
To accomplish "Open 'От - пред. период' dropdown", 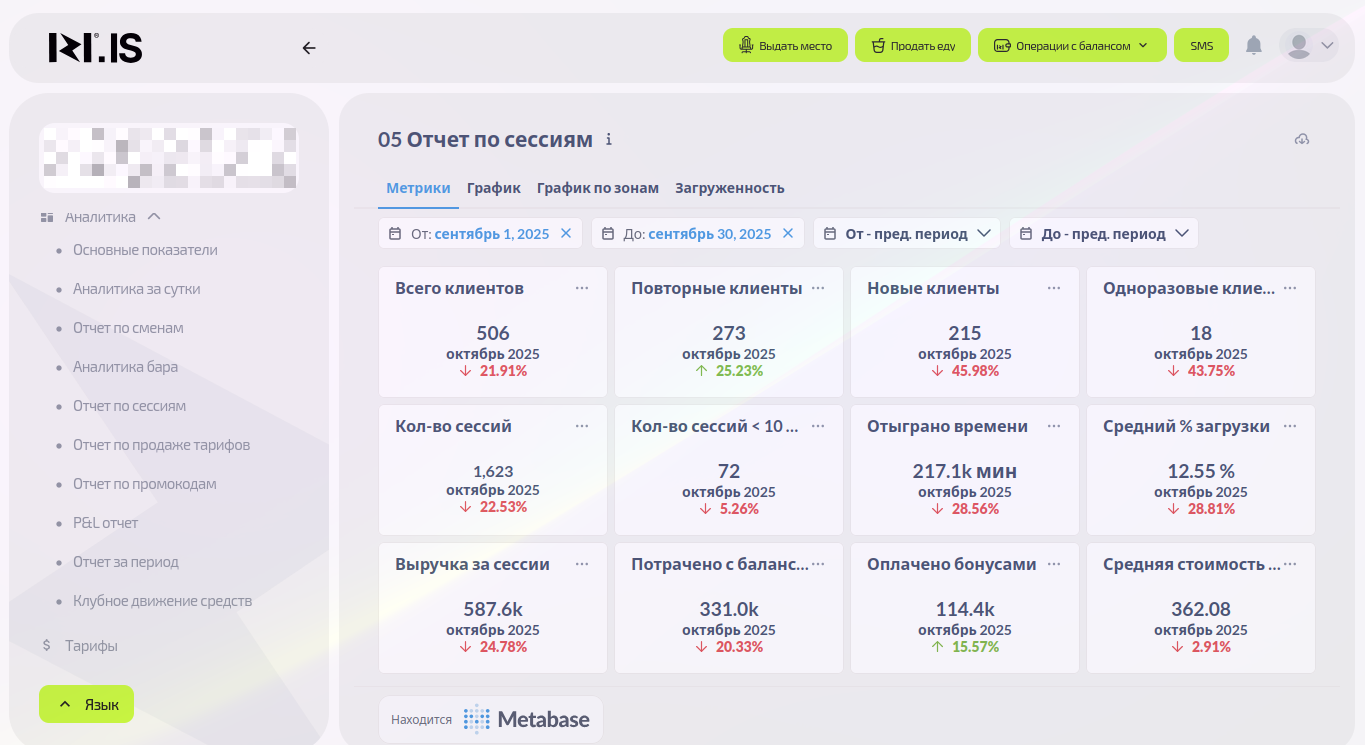I will (x=906, y=233).
